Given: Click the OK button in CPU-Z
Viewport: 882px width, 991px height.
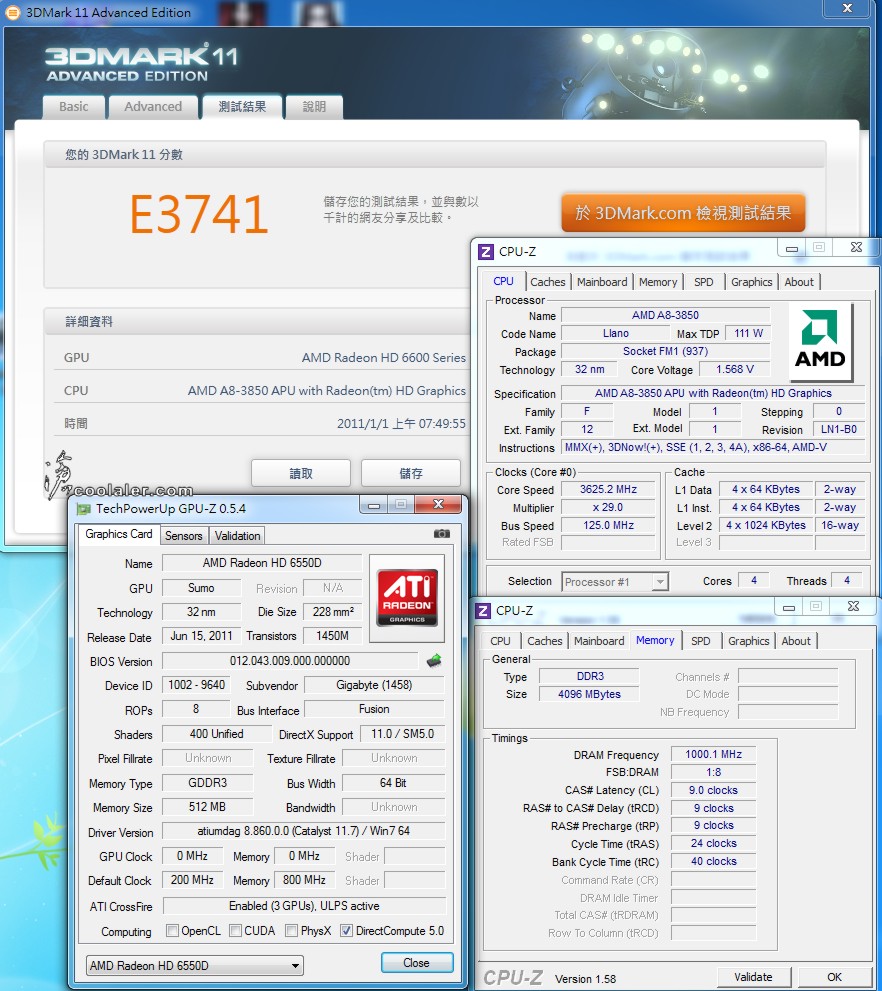Looking at the screenshot, I should click(835, 977).
